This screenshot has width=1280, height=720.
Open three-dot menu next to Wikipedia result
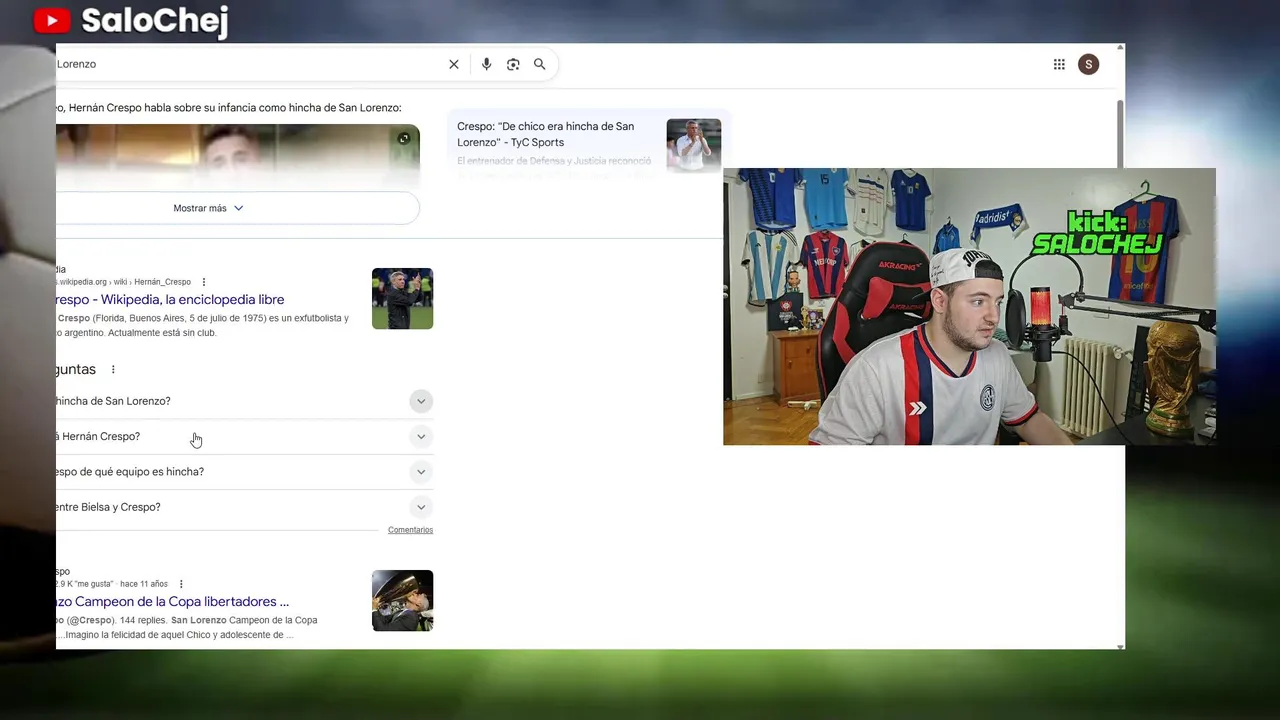(x=204, y=282)
